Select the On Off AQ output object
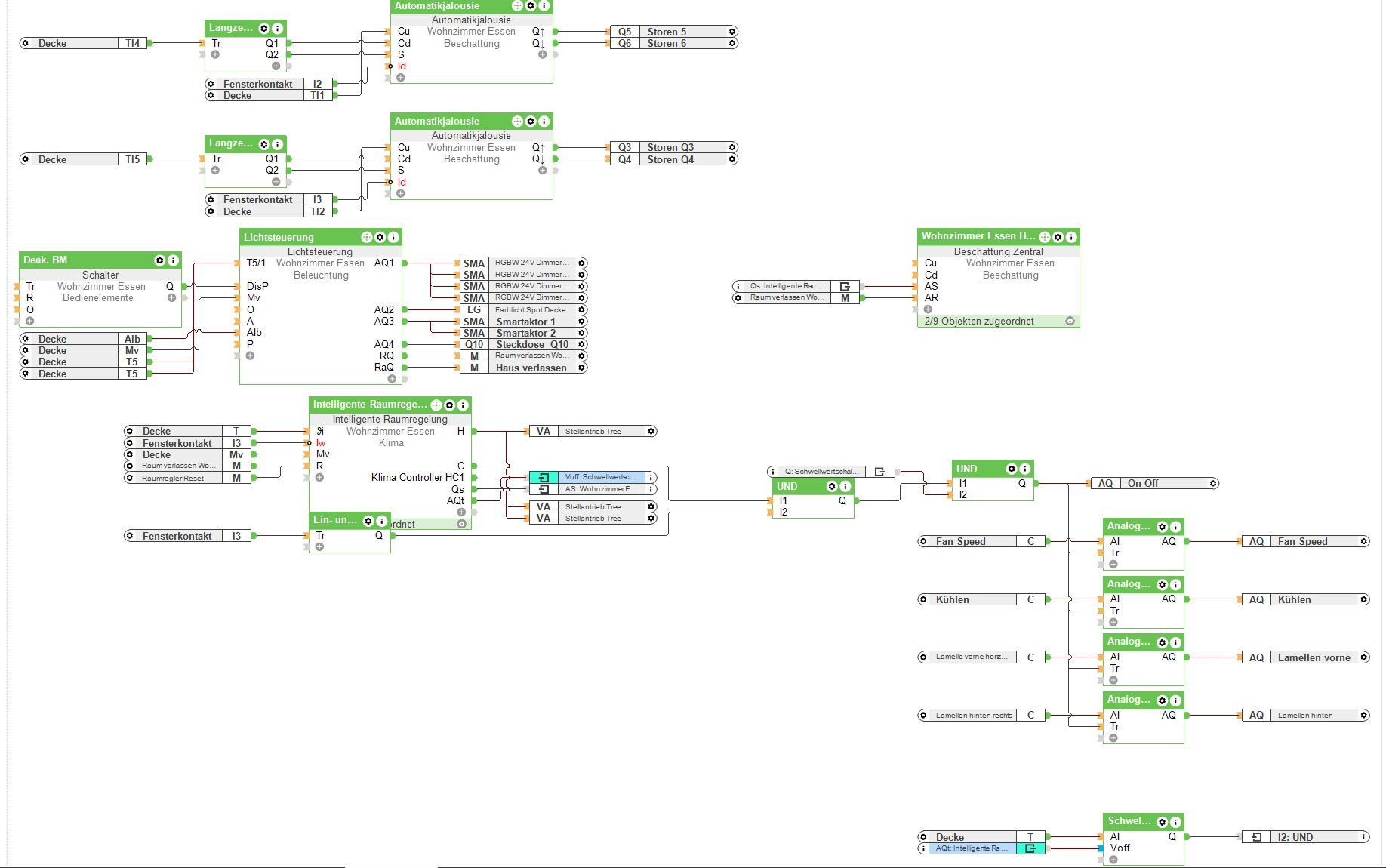Screen dimensions: 1386x868 [x=1155, y=483]
